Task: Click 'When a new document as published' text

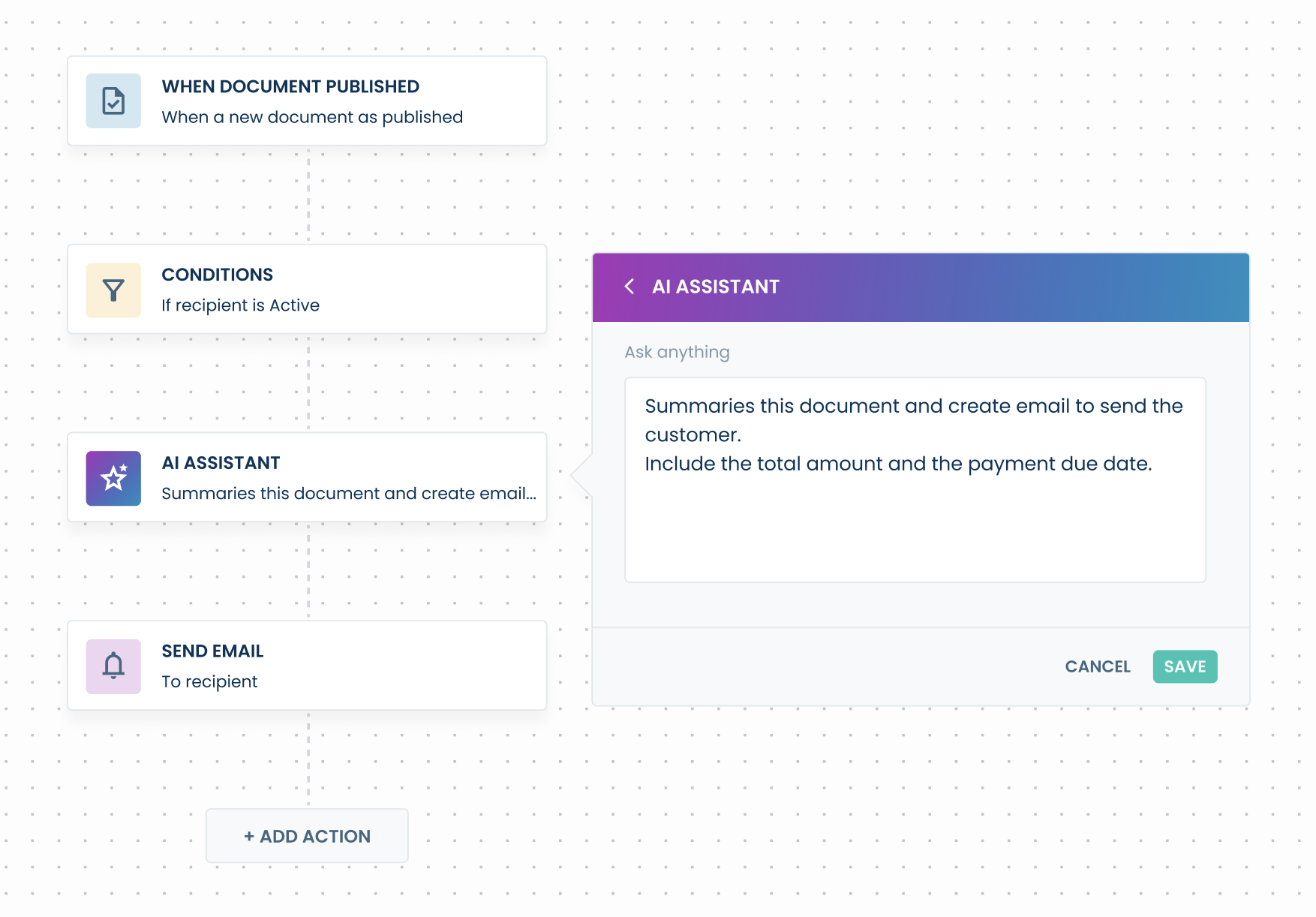Action: (x=312, y=117)
